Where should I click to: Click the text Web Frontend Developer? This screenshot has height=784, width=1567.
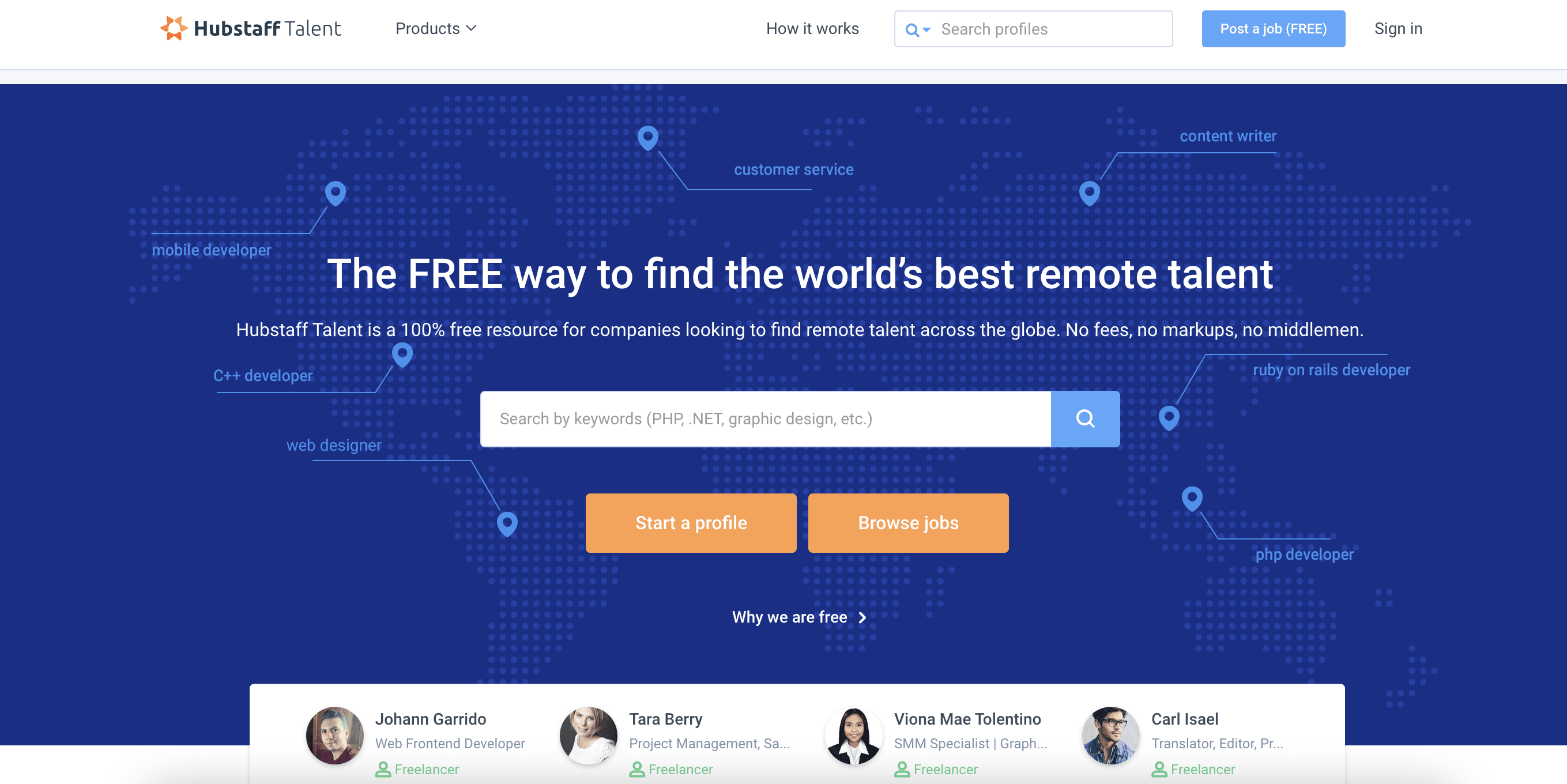[450, 744]
